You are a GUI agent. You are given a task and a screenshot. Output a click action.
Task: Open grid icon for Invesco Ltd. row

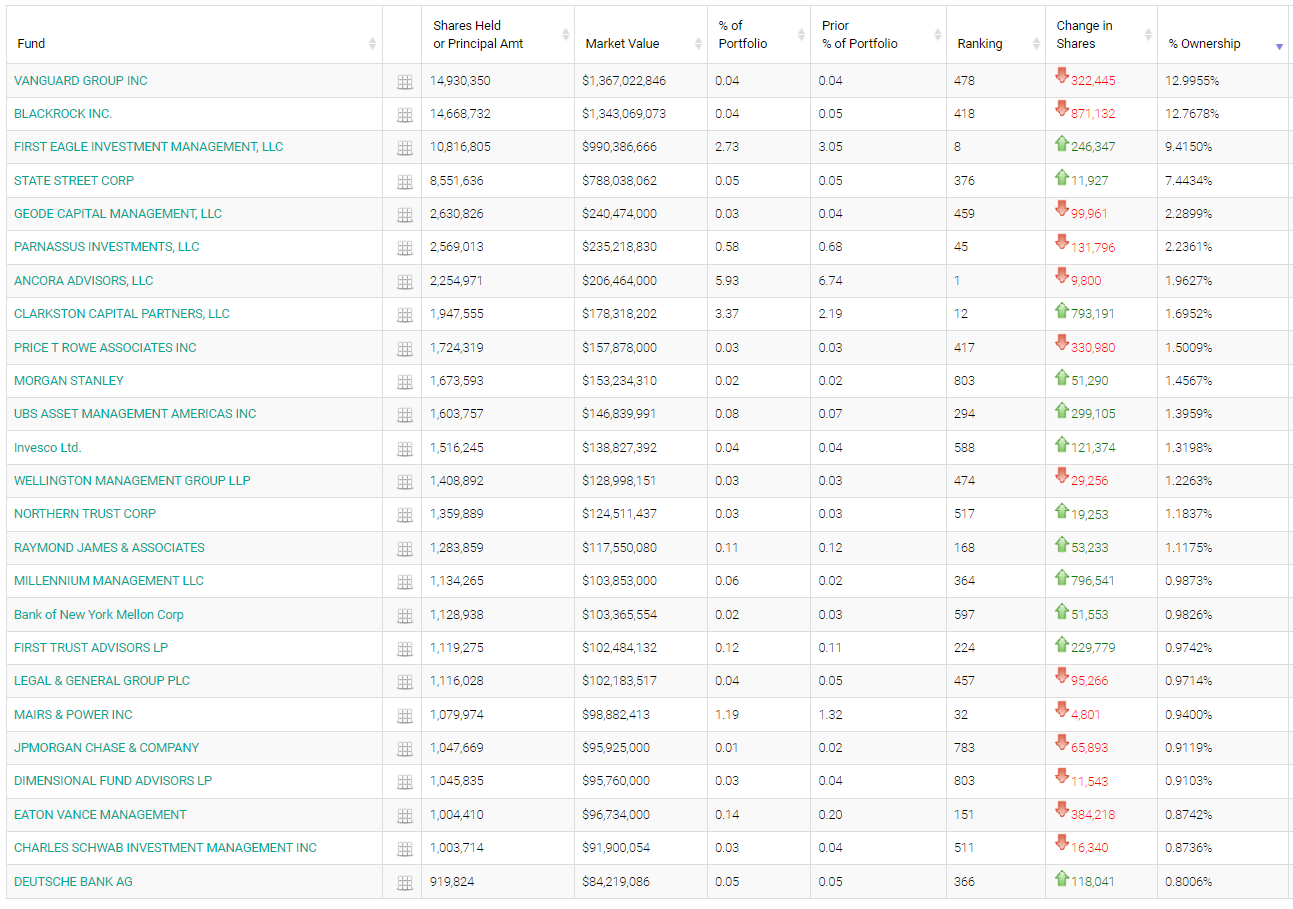point(405,449)
